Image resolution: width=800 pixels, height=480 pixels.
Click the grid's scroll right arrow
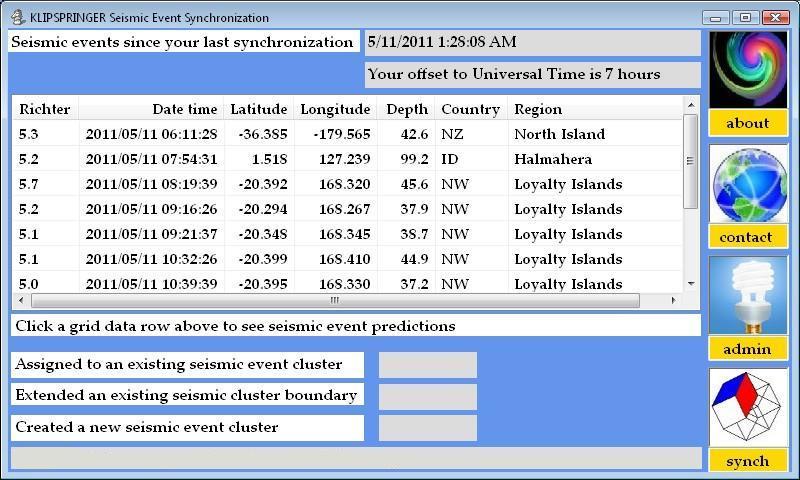[673, 300]
